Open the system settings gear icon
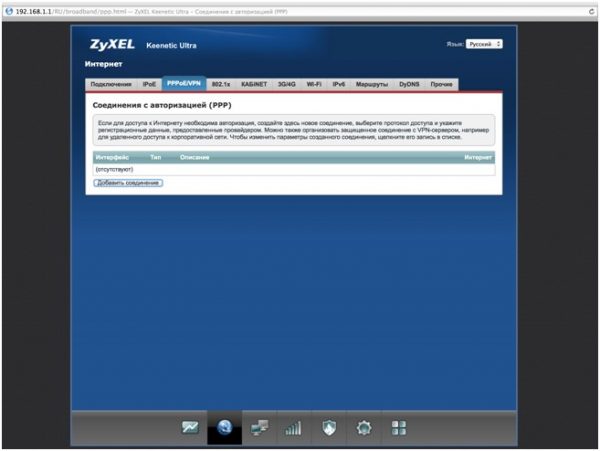The height and width of the screenshot is (451, 600). pyautogui.click(x=364, y=428)
